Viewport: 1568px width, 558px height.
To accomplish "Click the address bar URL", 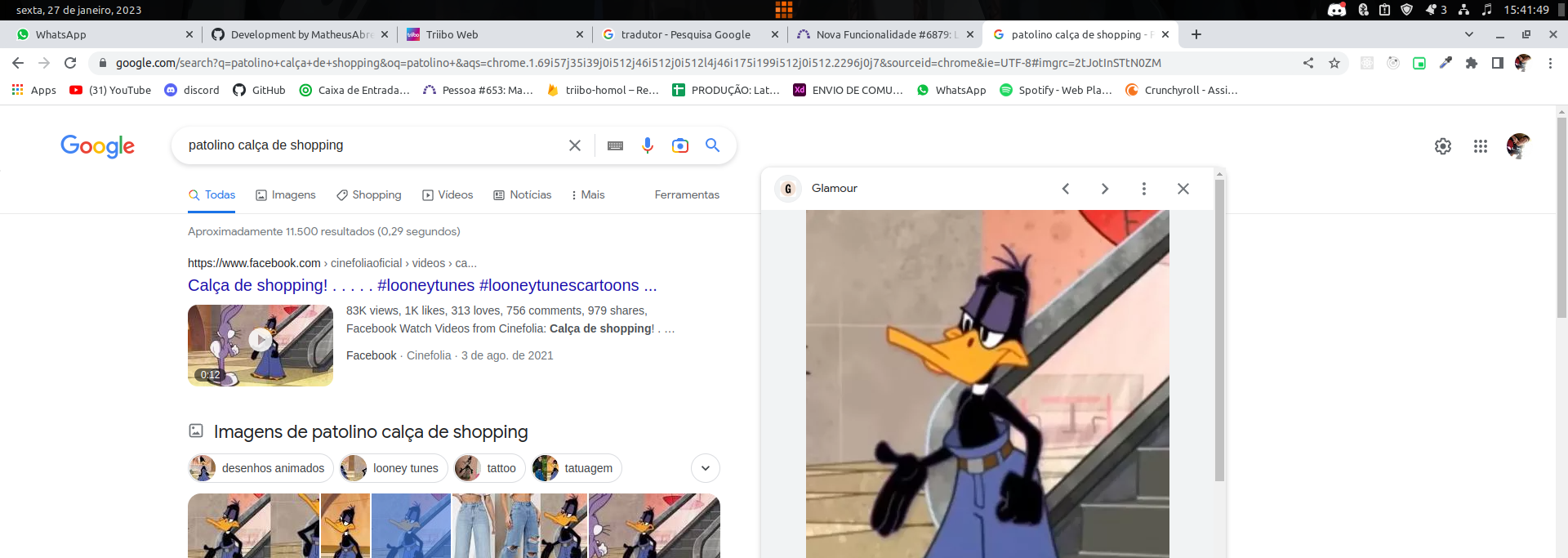I will pyautogui.click(x=638, y=63).
